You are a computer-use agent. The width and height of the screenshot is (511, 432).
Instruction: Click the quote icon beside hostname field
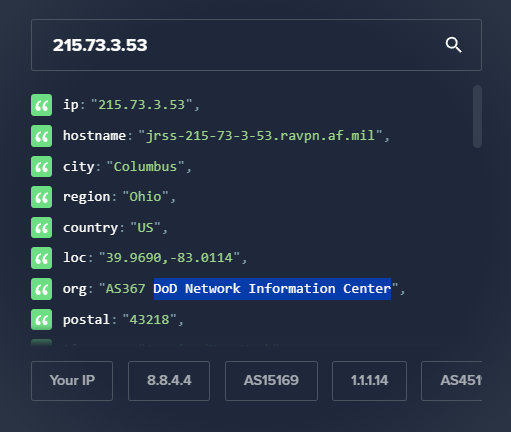[41, 136]
